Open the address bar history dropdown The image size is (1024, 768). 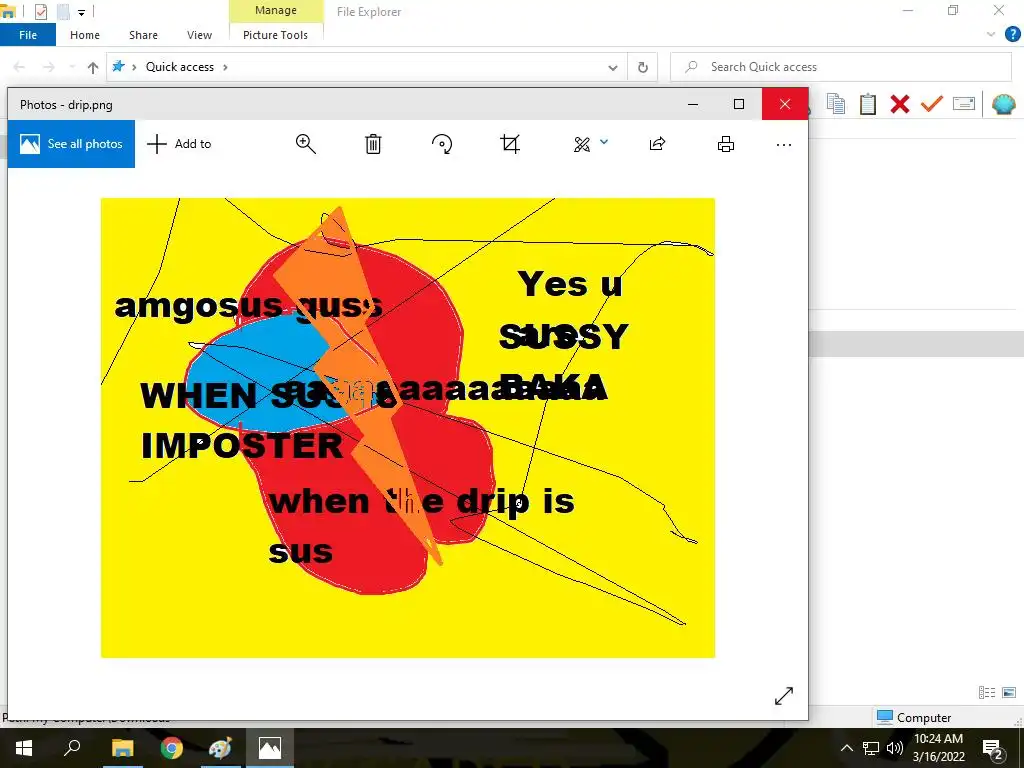coord(613,67)
